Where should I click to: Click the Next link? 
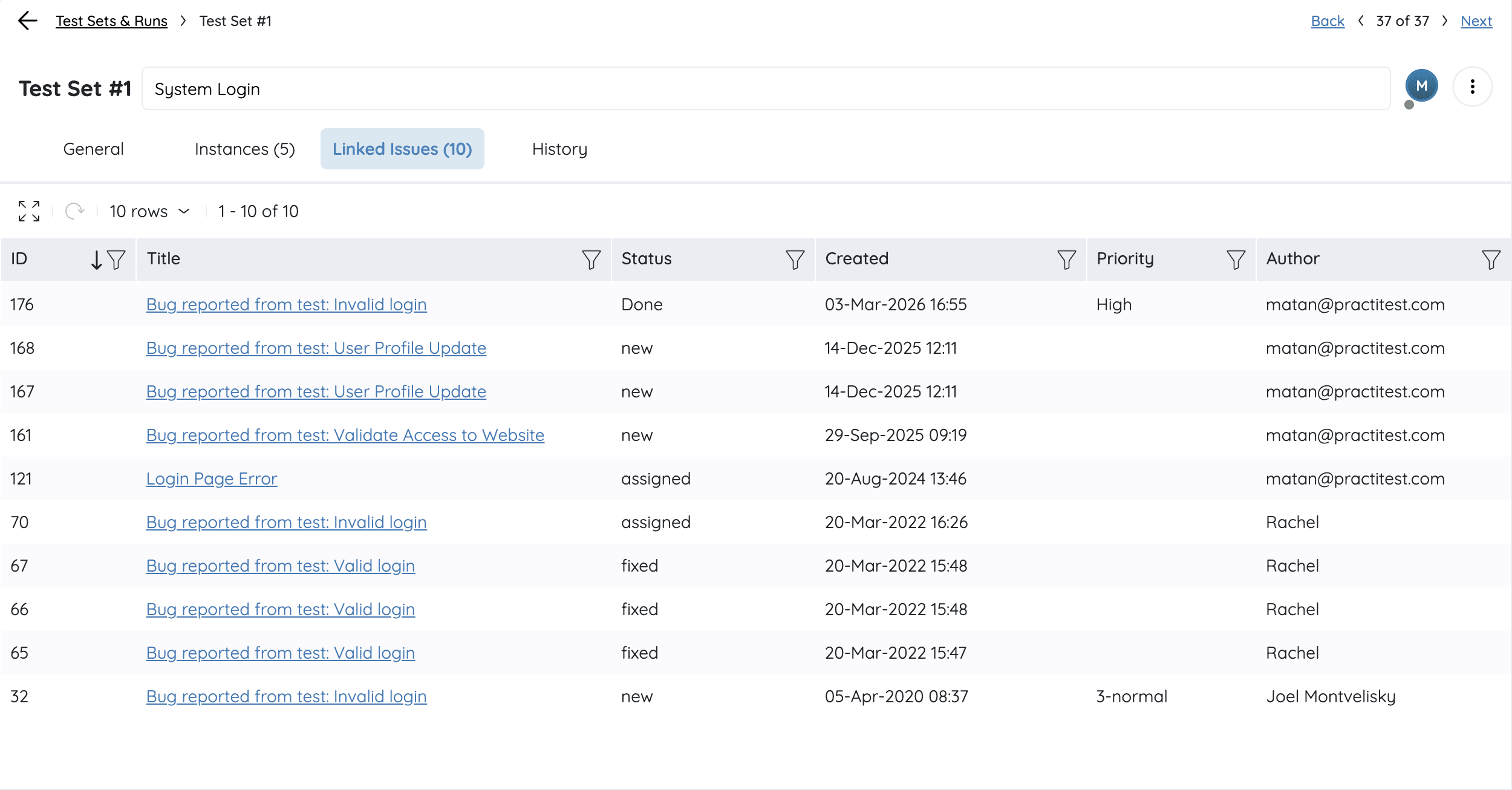(x=1476, y=21)
